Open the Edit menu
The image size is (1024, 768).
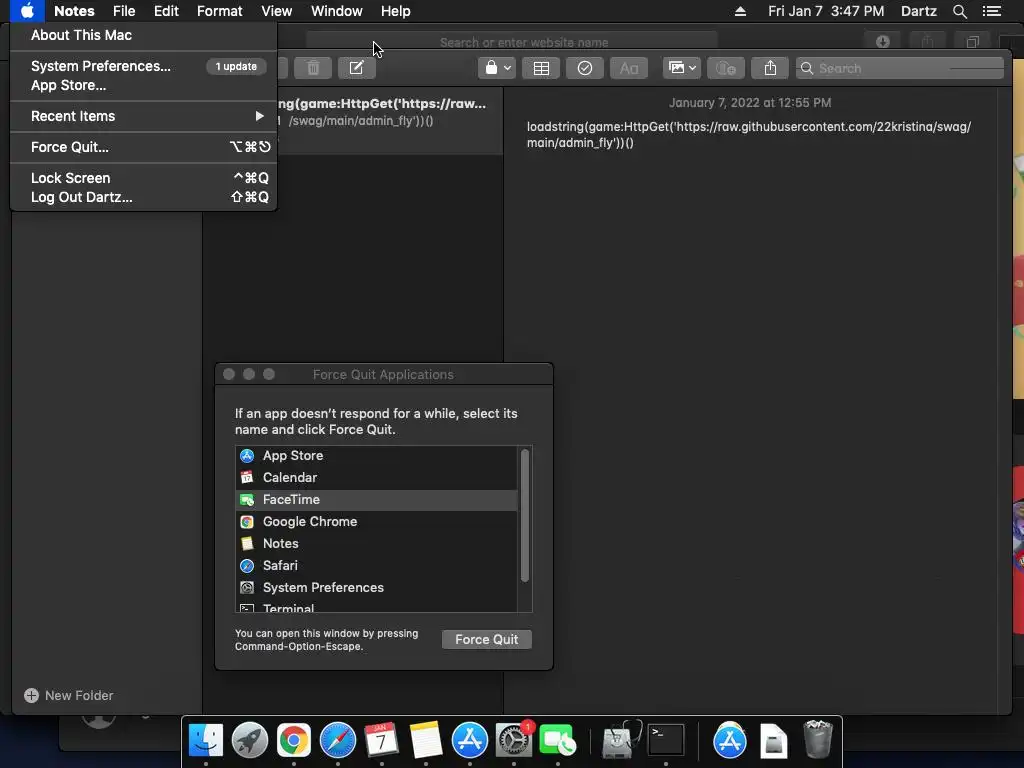click(166, 11)
